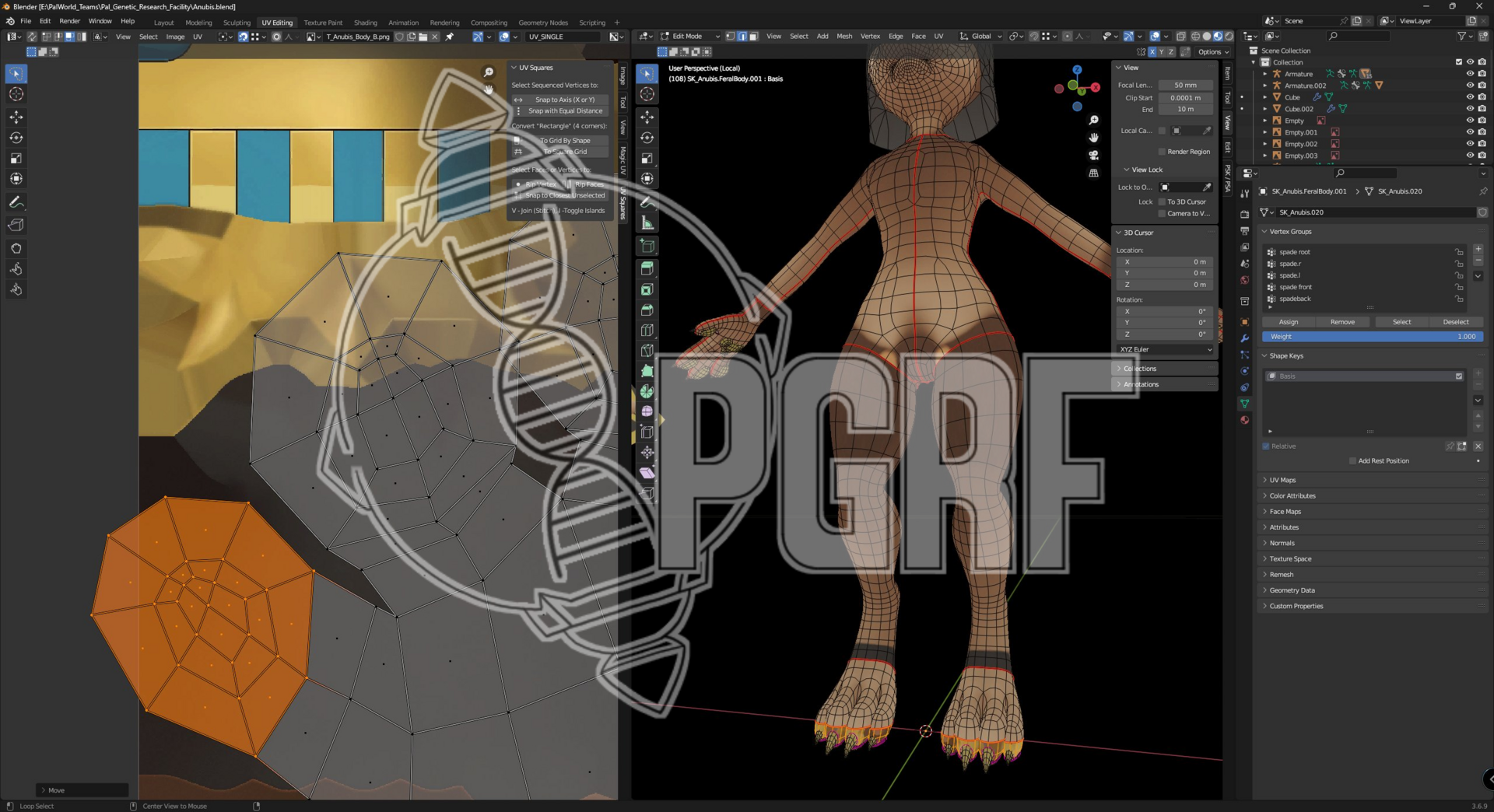
Task: Switch to the Sculpting workspace tab
Action: pos(237,23)
